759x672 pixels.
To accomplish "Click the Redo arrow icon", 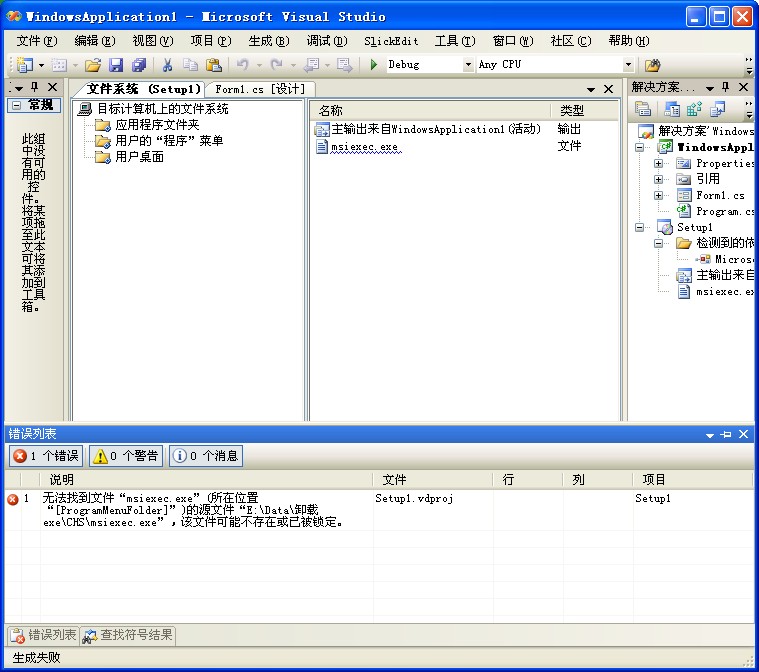I will [x=276, y=64].
